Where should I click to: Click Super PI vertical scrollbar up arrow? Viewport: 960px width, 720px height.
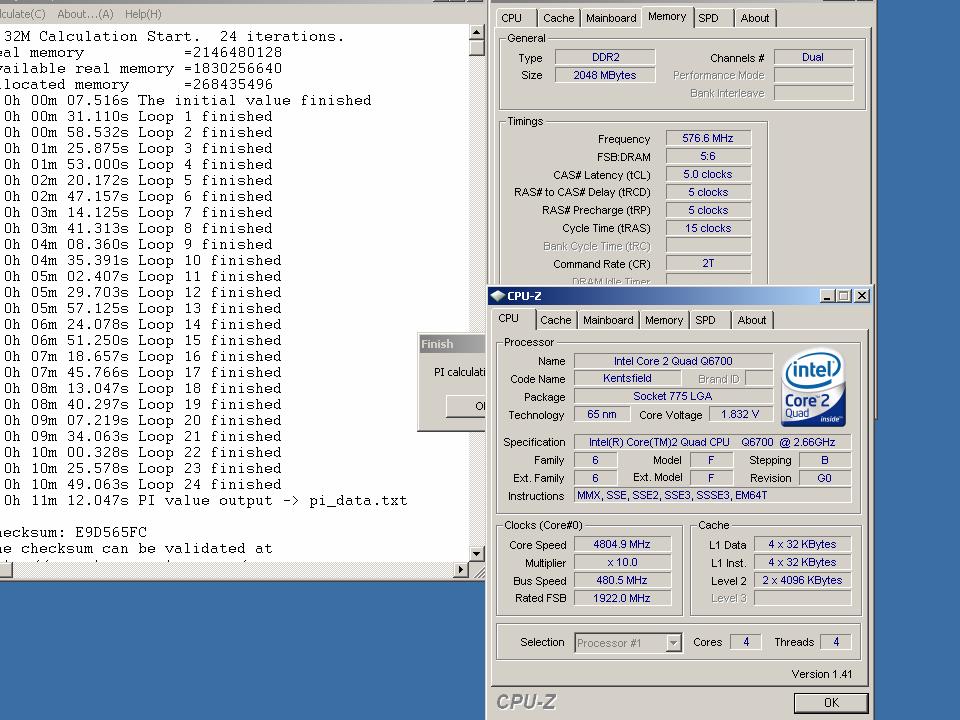tap(477, 32)
